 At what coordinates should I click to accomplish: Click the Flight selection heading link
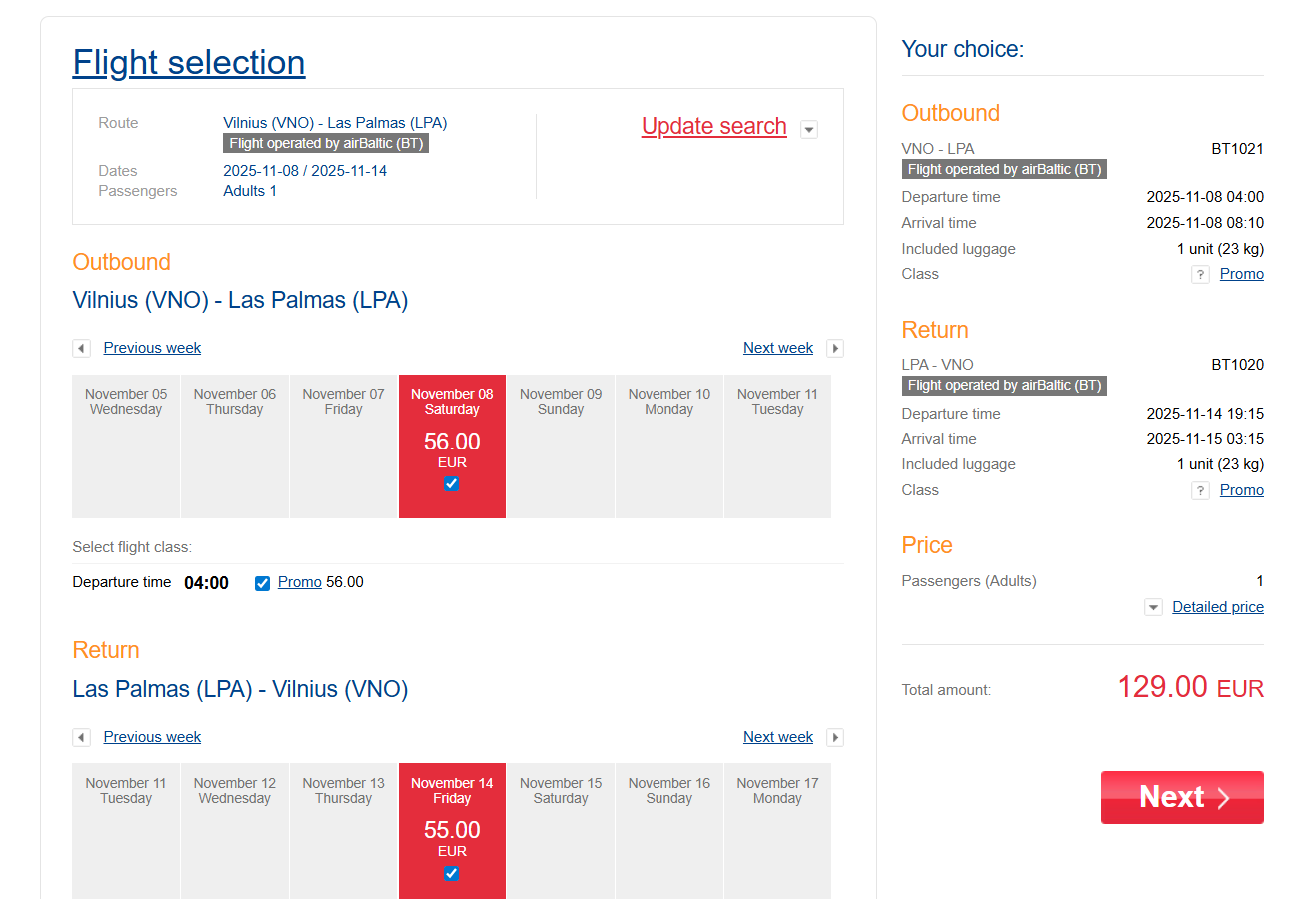(189, 62)
